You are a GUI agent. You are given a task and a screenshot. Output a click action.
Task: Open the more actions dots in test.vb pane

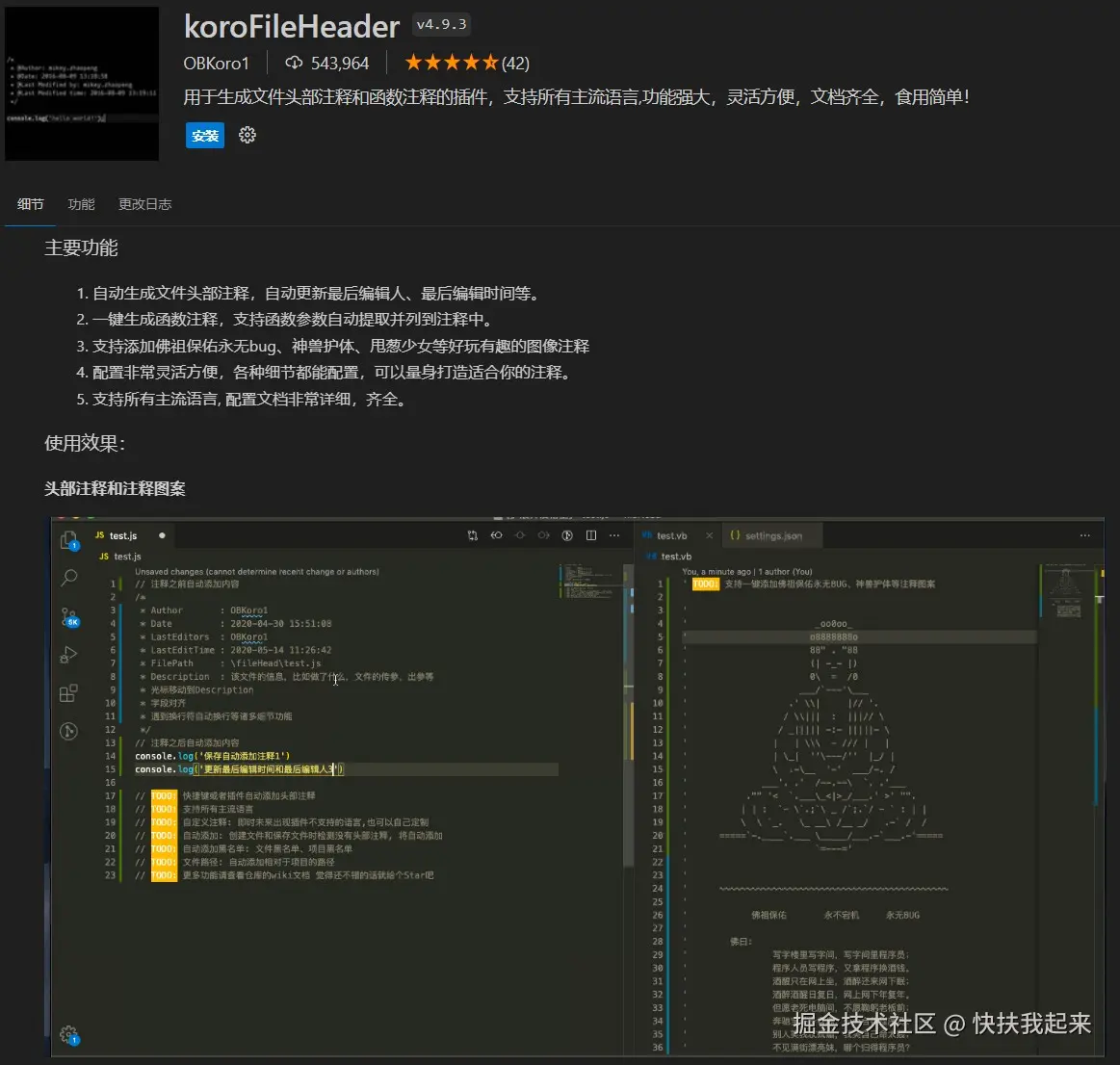click(x=1085, y=535)
